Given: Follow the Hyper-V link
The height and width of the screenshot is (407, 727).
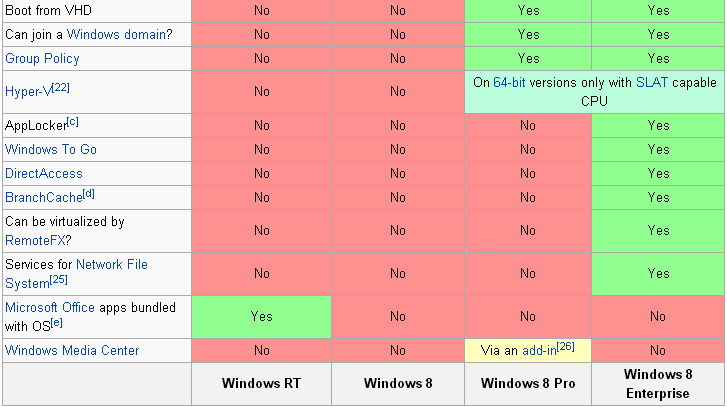Looking at the screenshot, I should pos(28,91).
